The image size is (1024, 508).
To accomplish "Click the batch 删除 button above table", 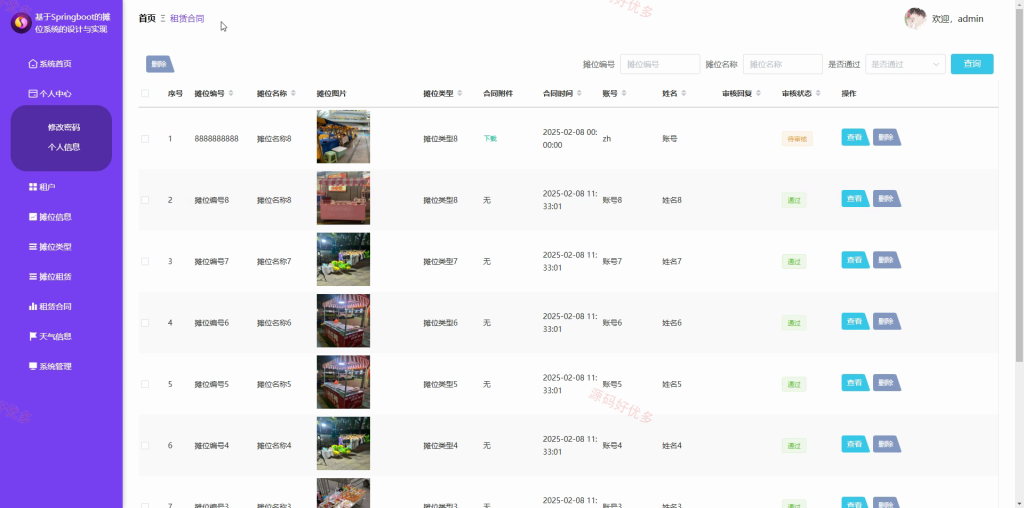I will (x=160, y=64).
